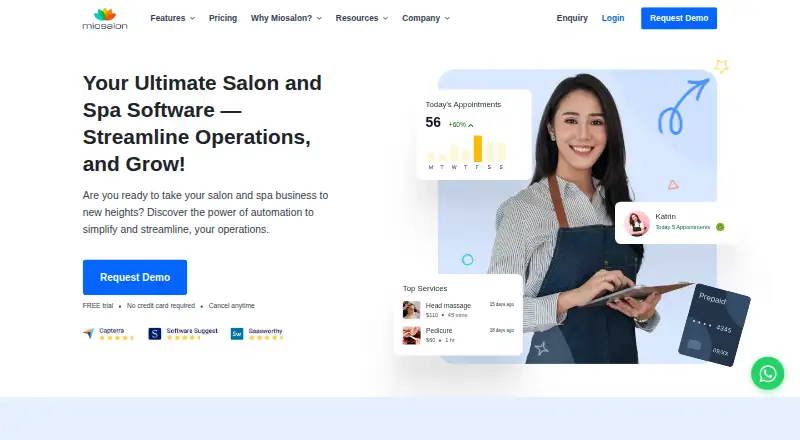
Task: Click the "Top Services" heading
Action: pyautogui.click(x=424, y=288)
